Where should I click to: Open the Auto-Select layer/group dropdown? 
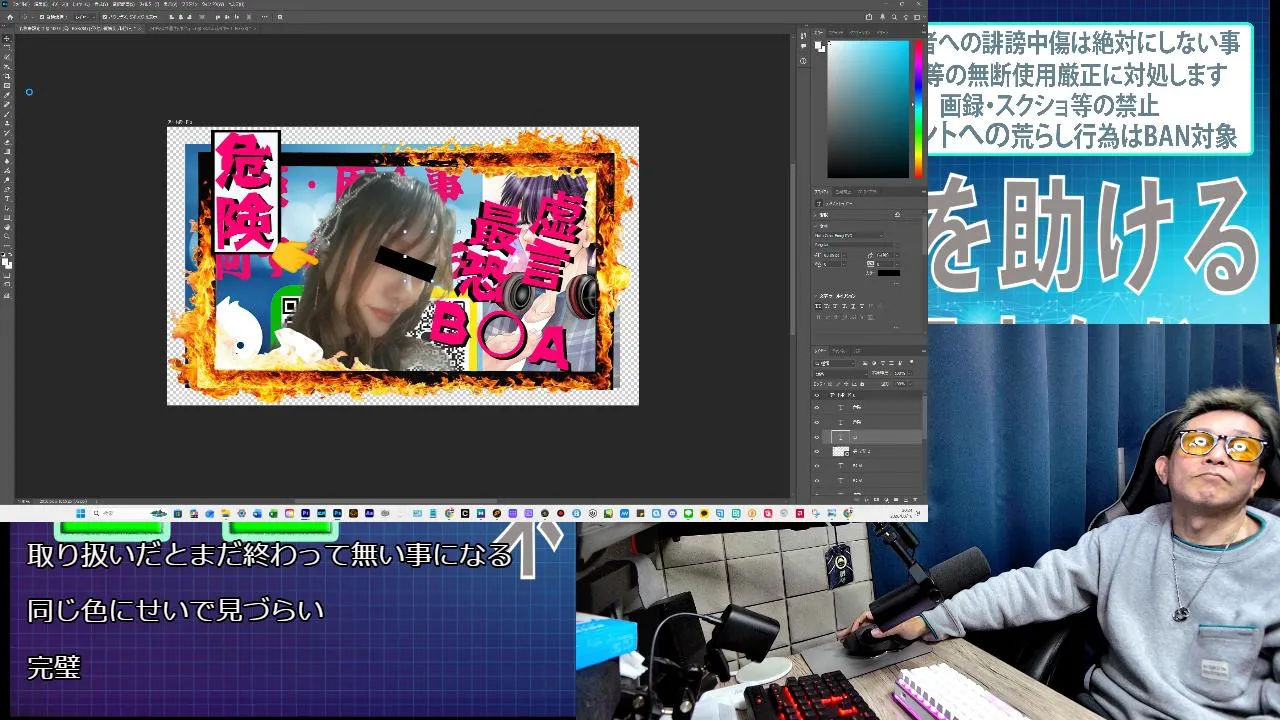pos(85,17)
